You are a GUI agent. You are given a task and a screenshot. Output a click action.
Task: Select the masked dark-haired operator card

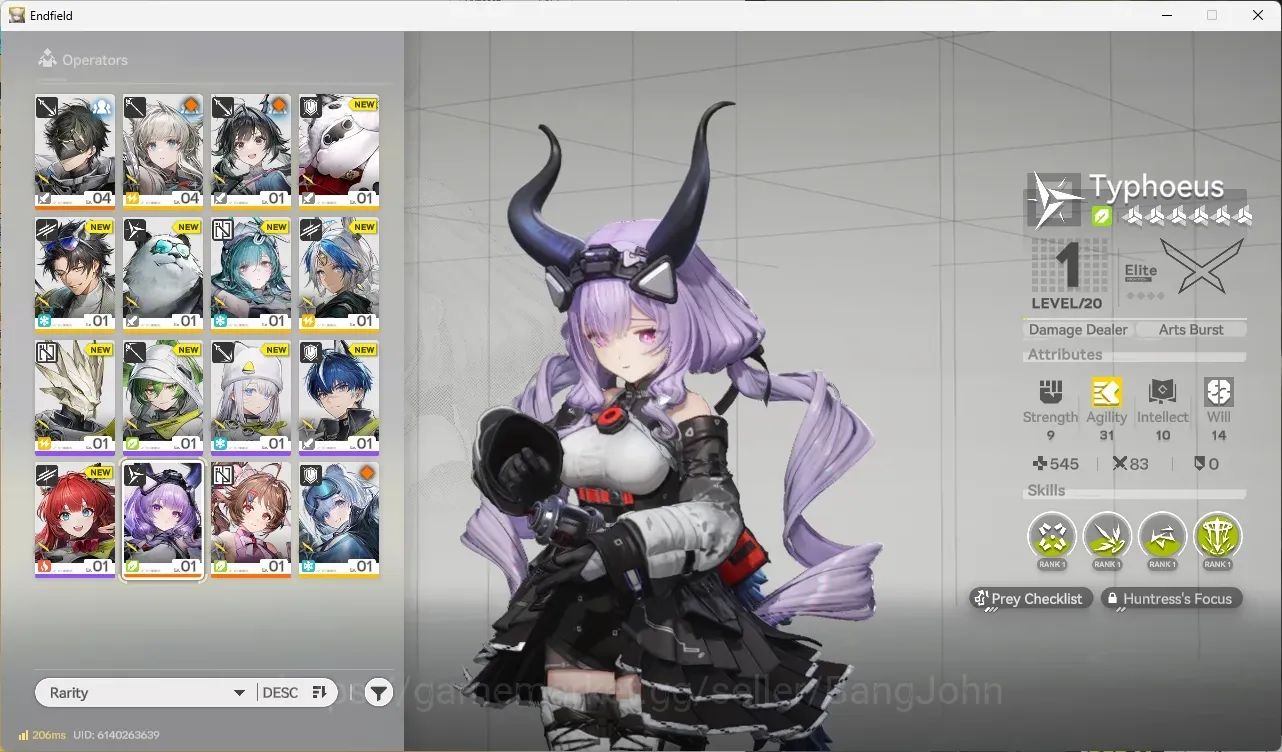point(74,152)
